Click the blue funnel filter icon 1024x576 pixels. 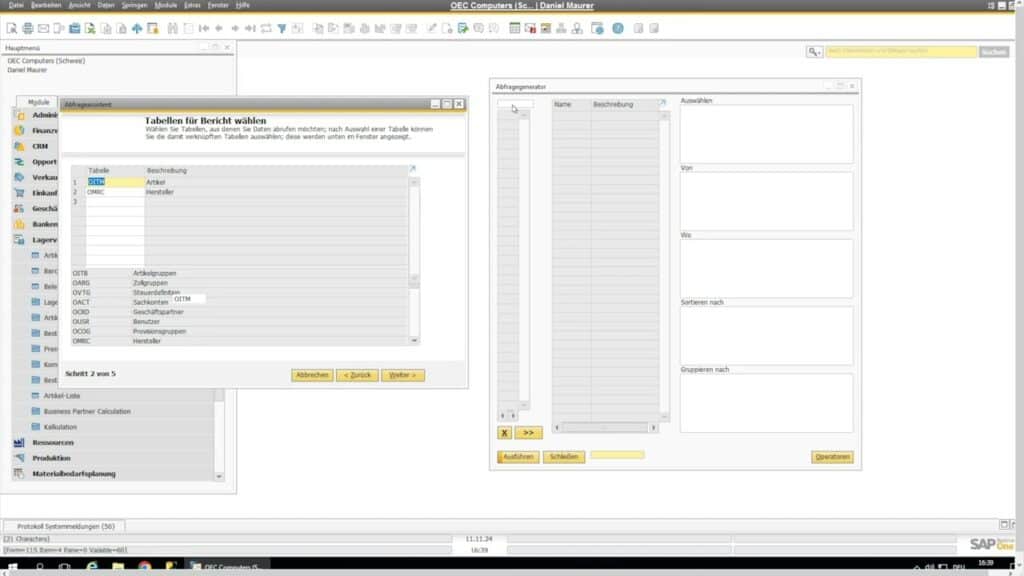pos(281,28)
